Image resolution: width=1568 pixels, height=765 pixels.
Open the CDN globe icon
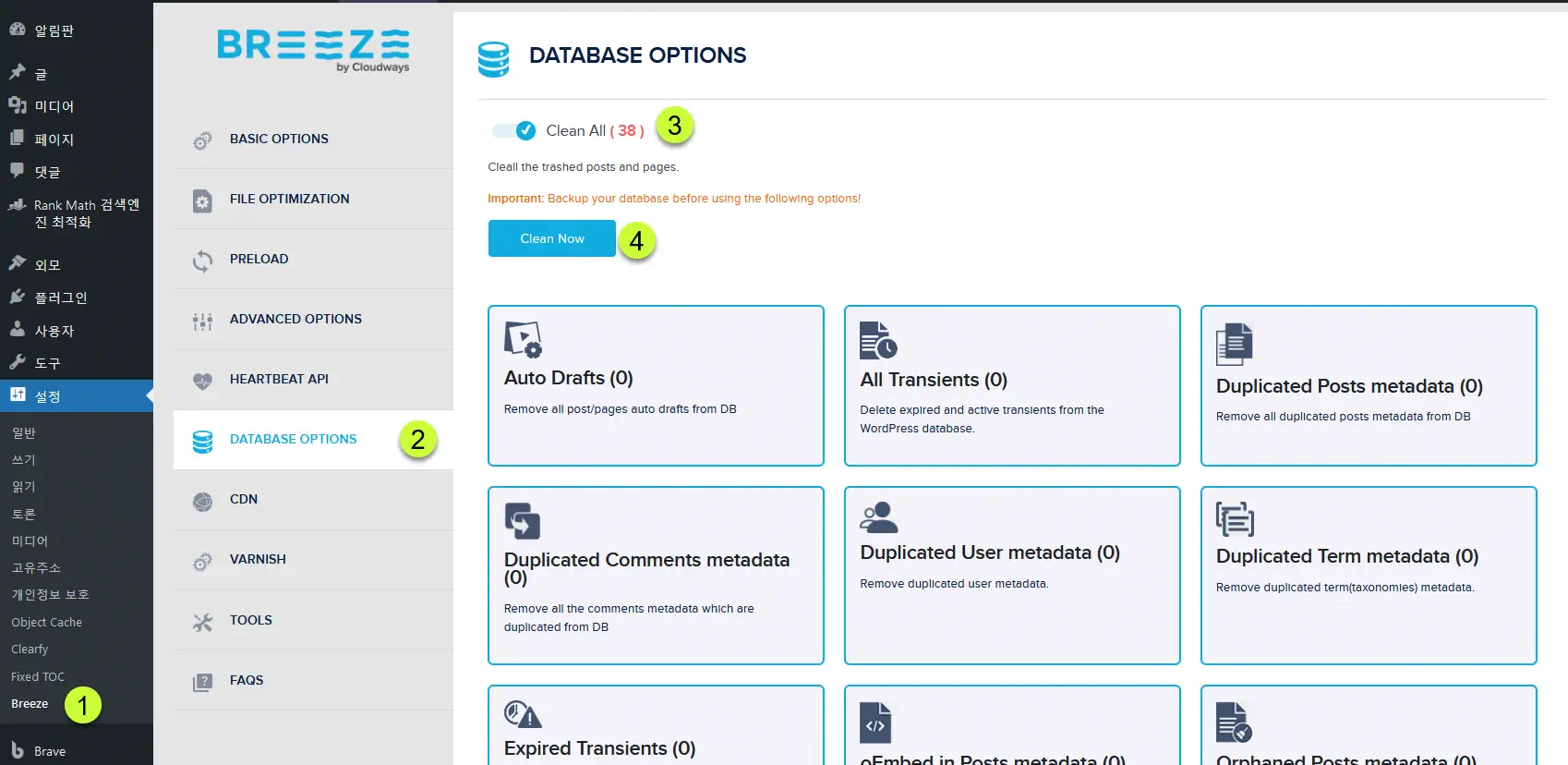point(202,502)
